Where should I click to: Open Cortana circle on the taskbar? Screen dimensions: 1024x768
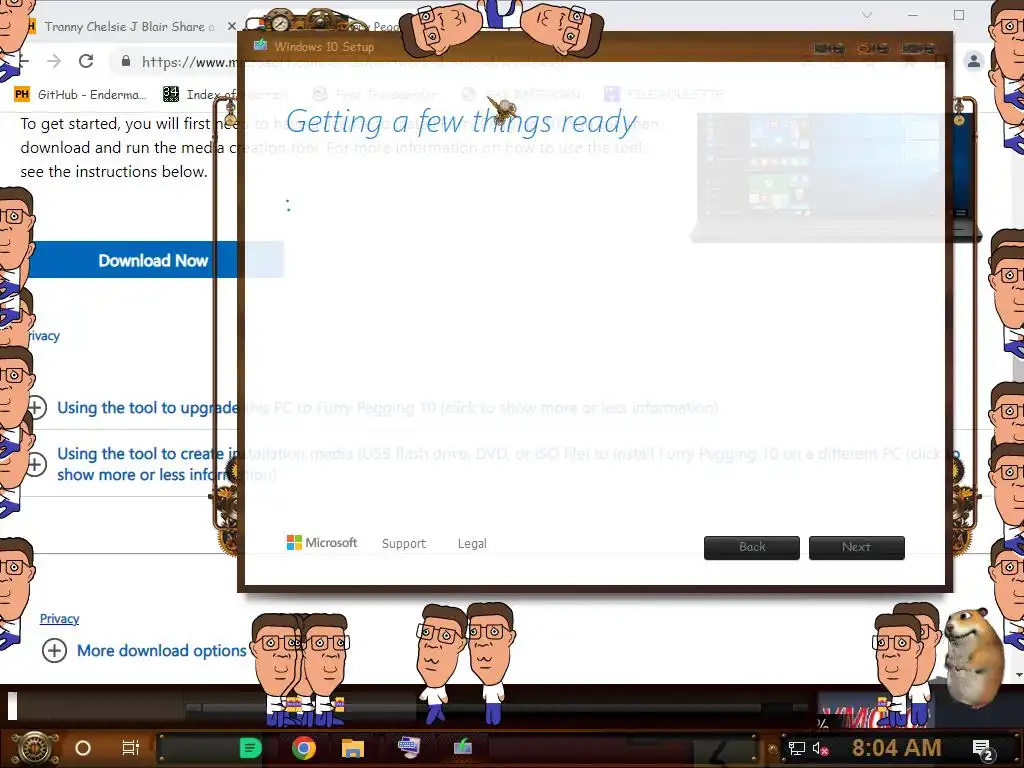(x=83, y=748)
